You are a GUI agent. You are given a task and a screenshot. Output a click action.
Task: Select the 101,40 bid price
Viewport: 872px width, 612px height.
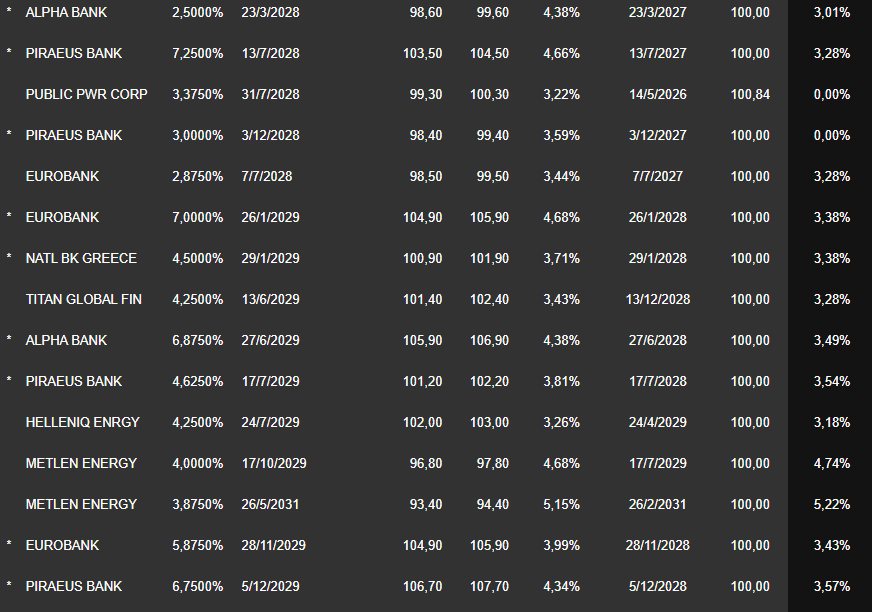click(423, 299)
